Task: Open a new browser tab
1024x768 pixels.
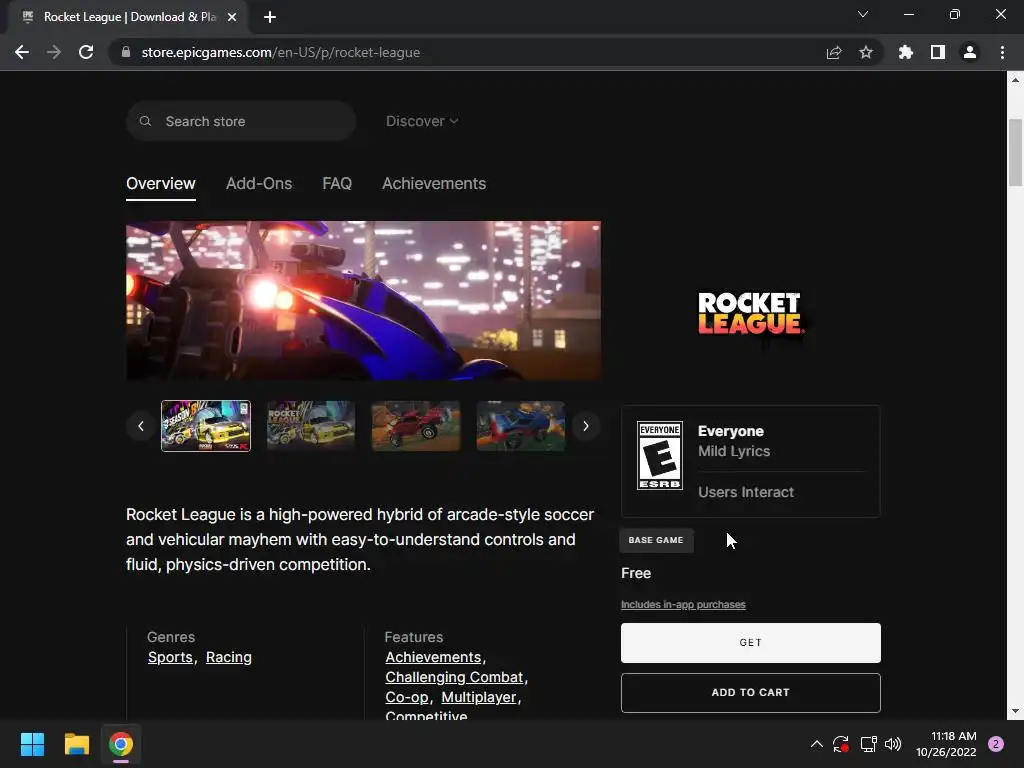Action: [270, 17]
